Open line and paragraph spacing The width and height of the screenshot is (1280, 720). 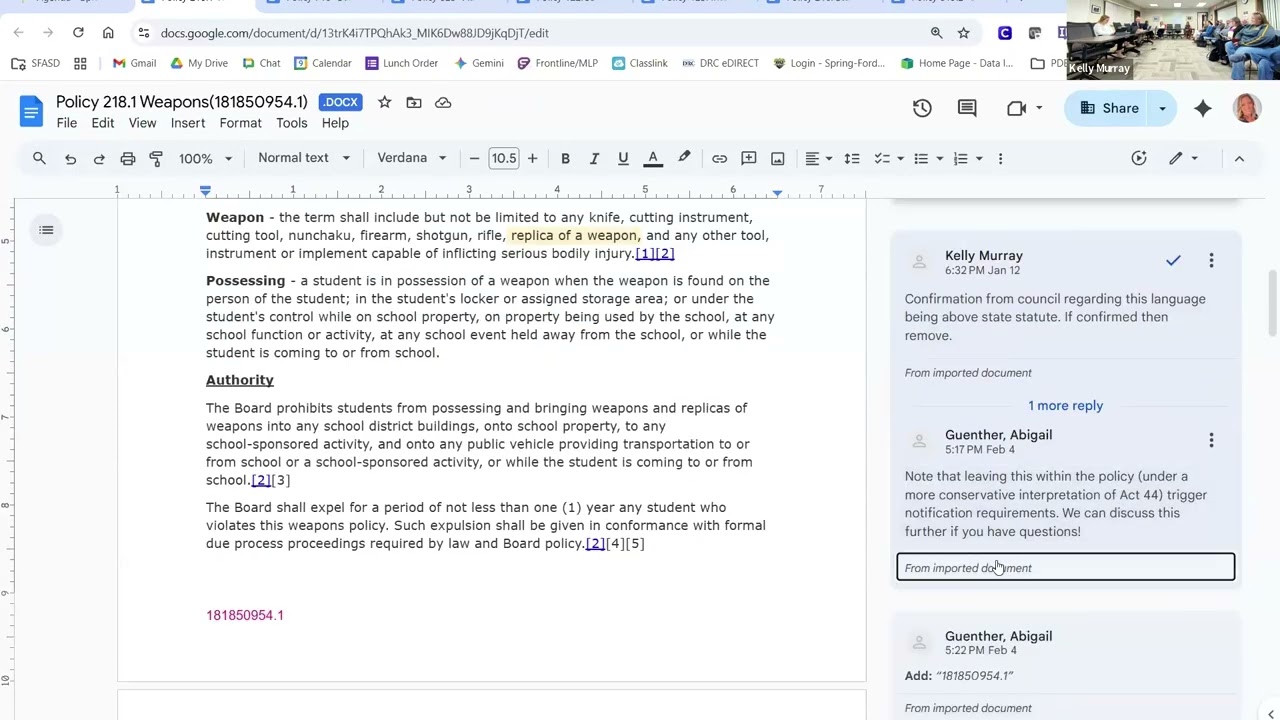pyautogui.click(x=852, y=158)
